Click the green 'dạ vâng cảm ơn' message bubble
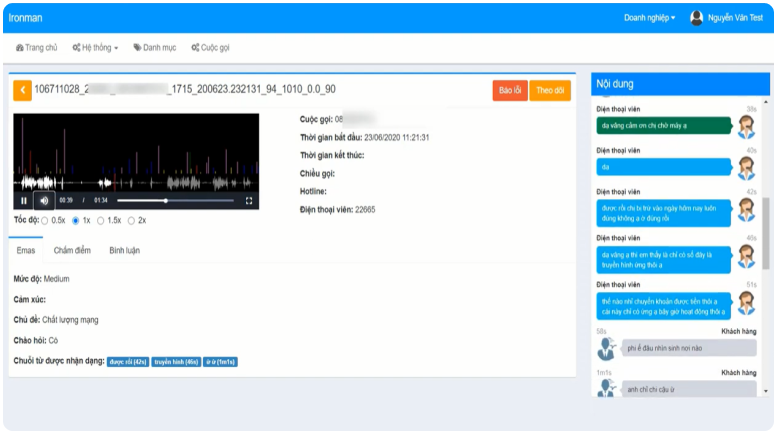 tap(664, 125)
